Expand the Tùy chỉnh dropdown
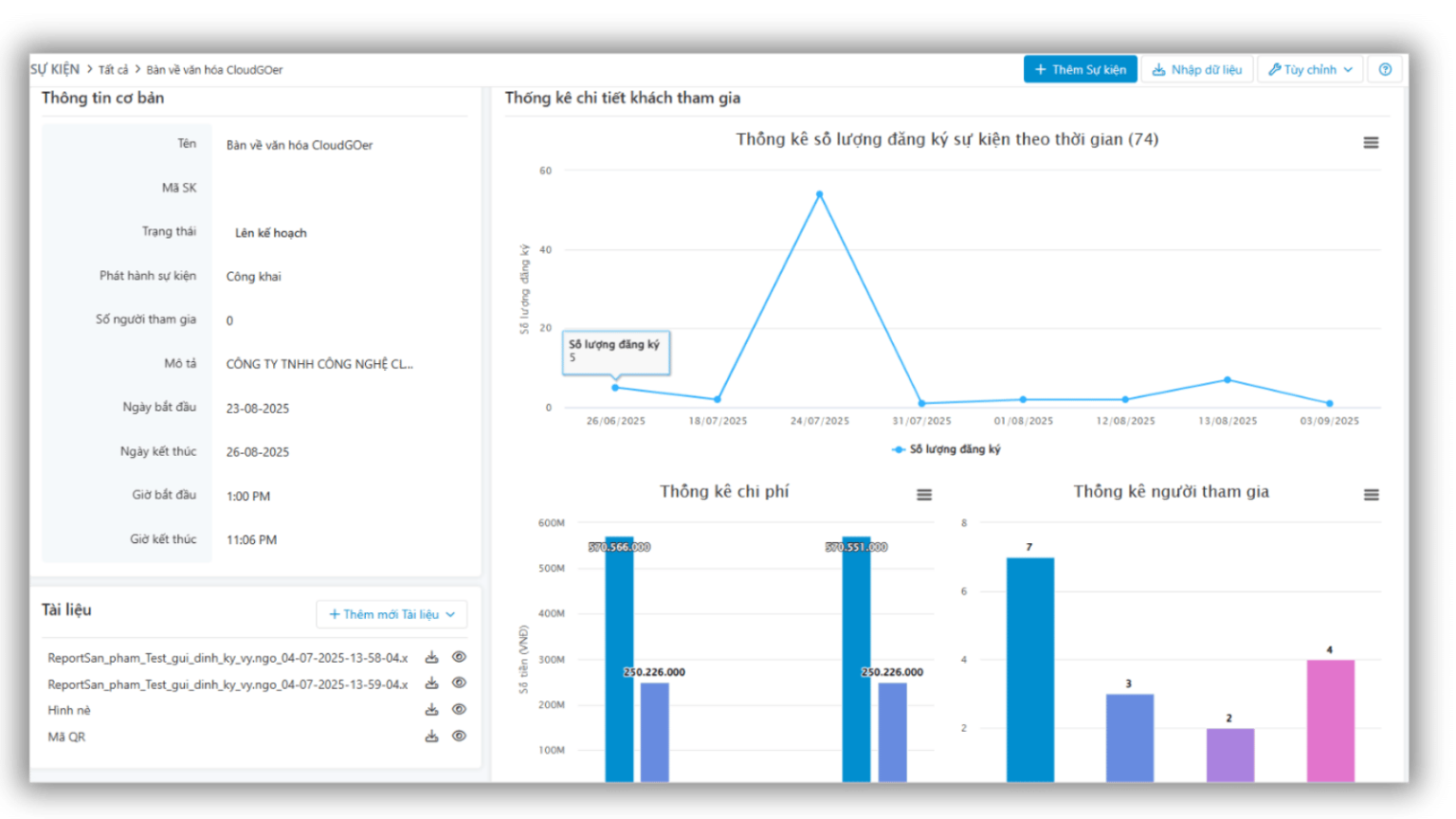The image size is (1456, 819). coord(1310,69)
